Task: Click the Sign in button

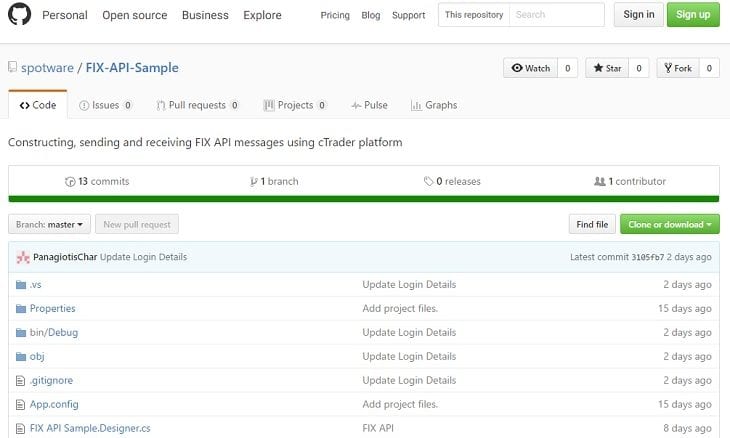Action: [639, 14]
